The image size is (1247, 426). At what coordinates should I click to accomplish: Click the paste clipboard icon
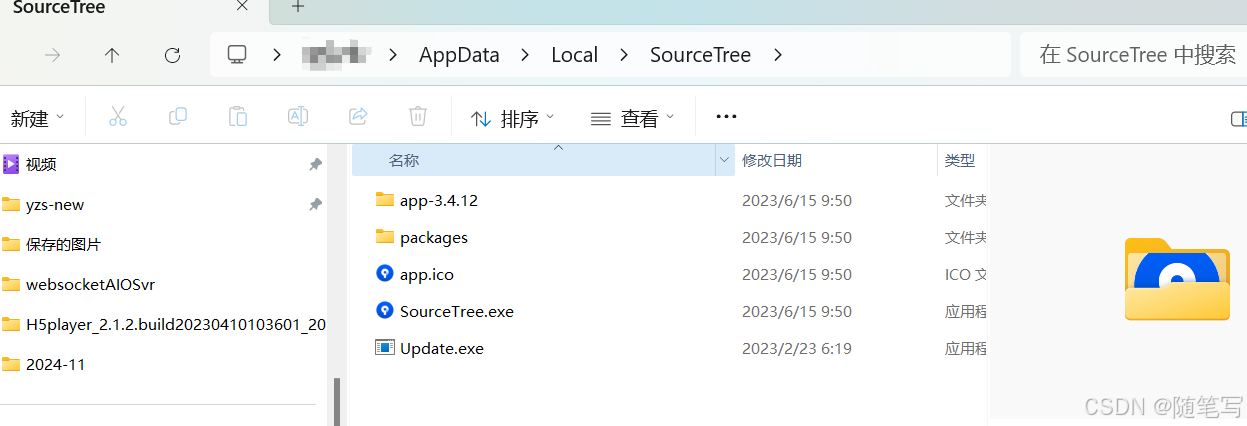pyautogui.click(x=238, y=117)
